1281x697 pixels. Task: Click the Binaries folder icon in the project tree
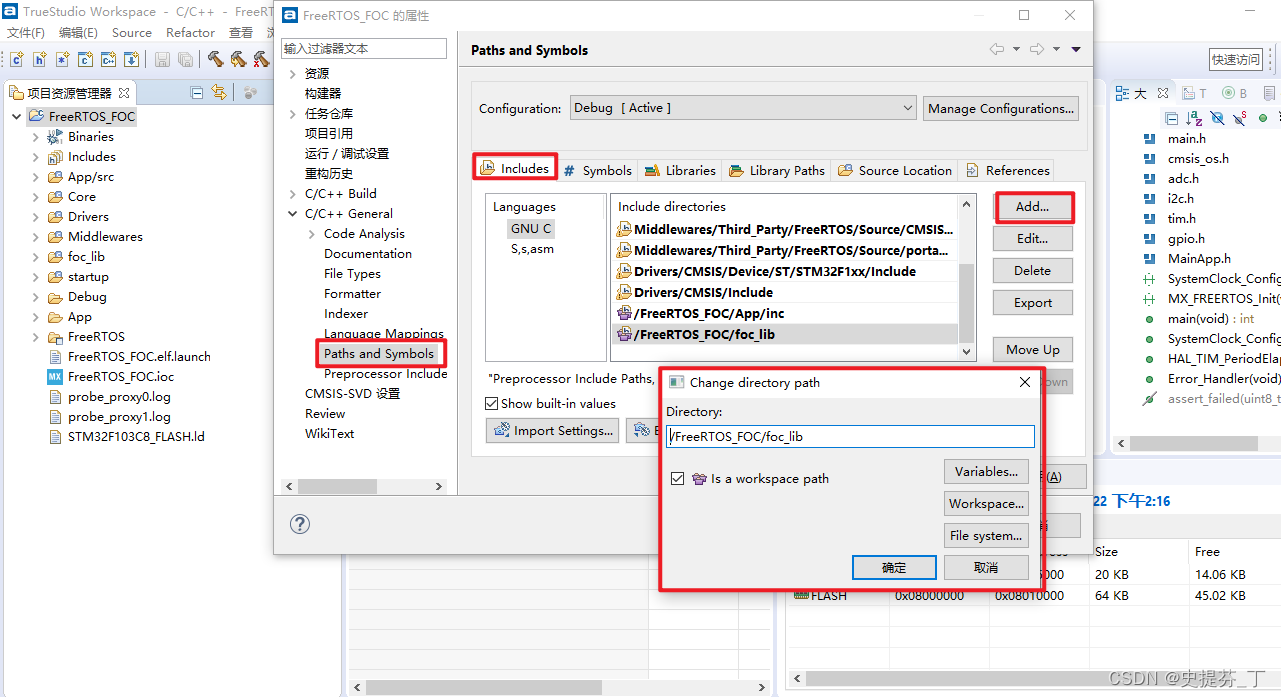coord(55,137)
